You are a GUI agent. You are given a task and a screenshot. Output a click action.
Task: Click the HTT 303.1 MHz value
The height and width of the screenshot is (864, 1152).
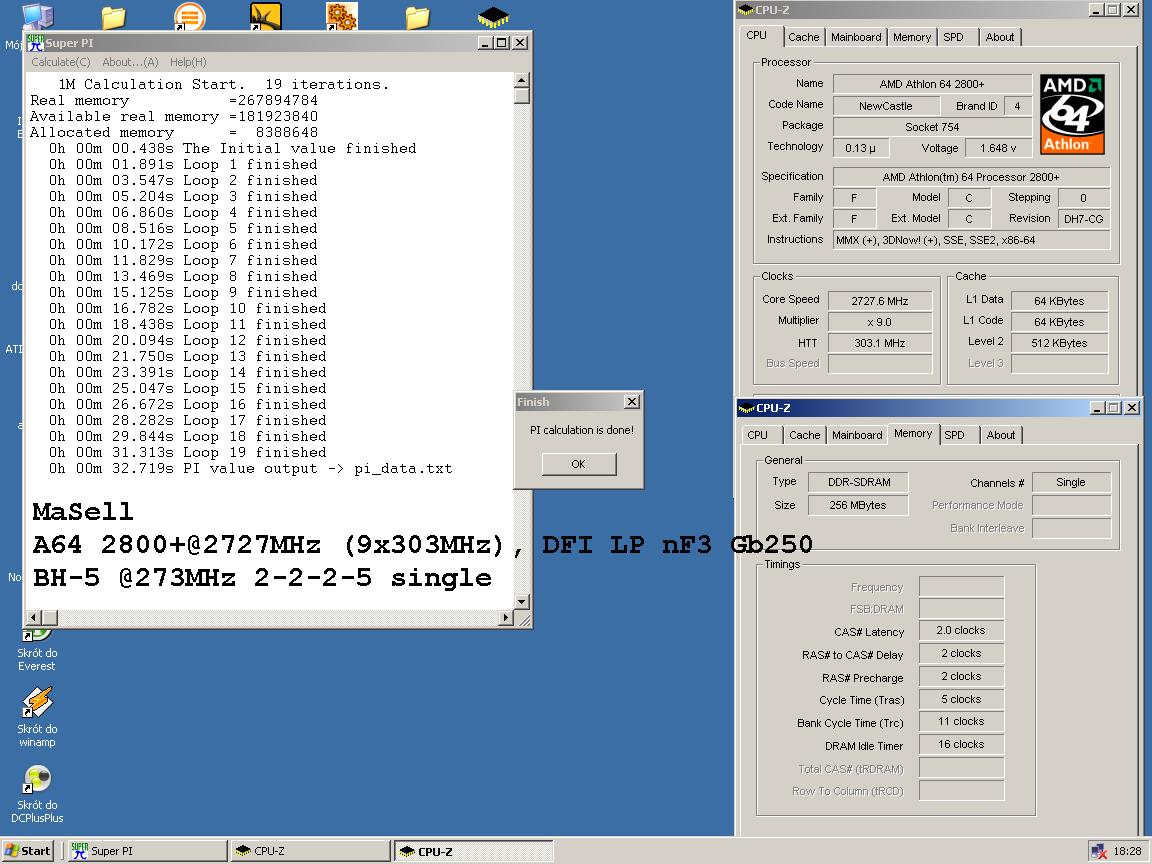tap(879, 343)
